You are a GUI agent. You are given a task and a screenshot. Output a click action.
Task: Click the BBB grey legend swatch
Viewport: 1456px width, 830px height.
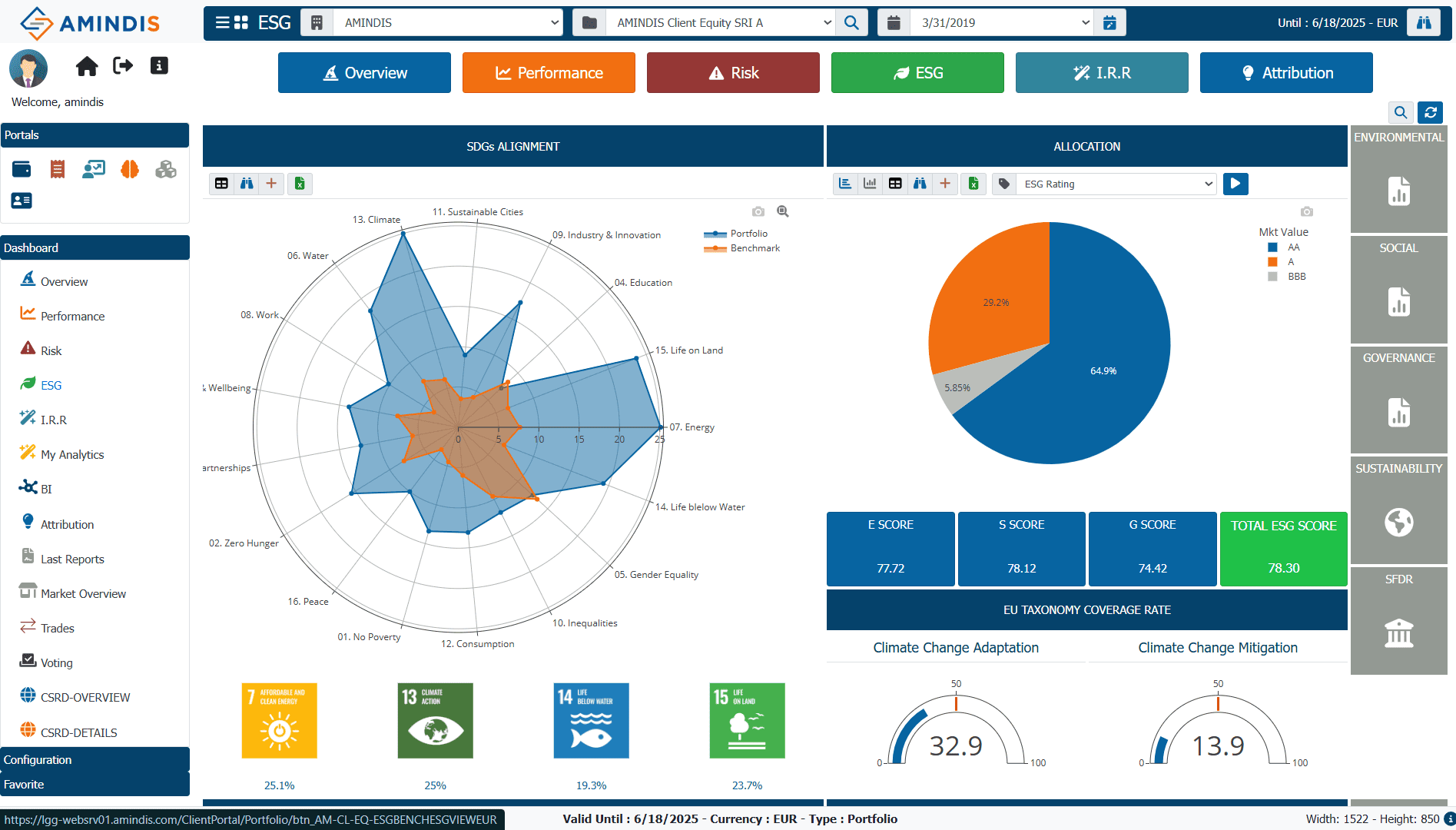[x=1272, y=277]
